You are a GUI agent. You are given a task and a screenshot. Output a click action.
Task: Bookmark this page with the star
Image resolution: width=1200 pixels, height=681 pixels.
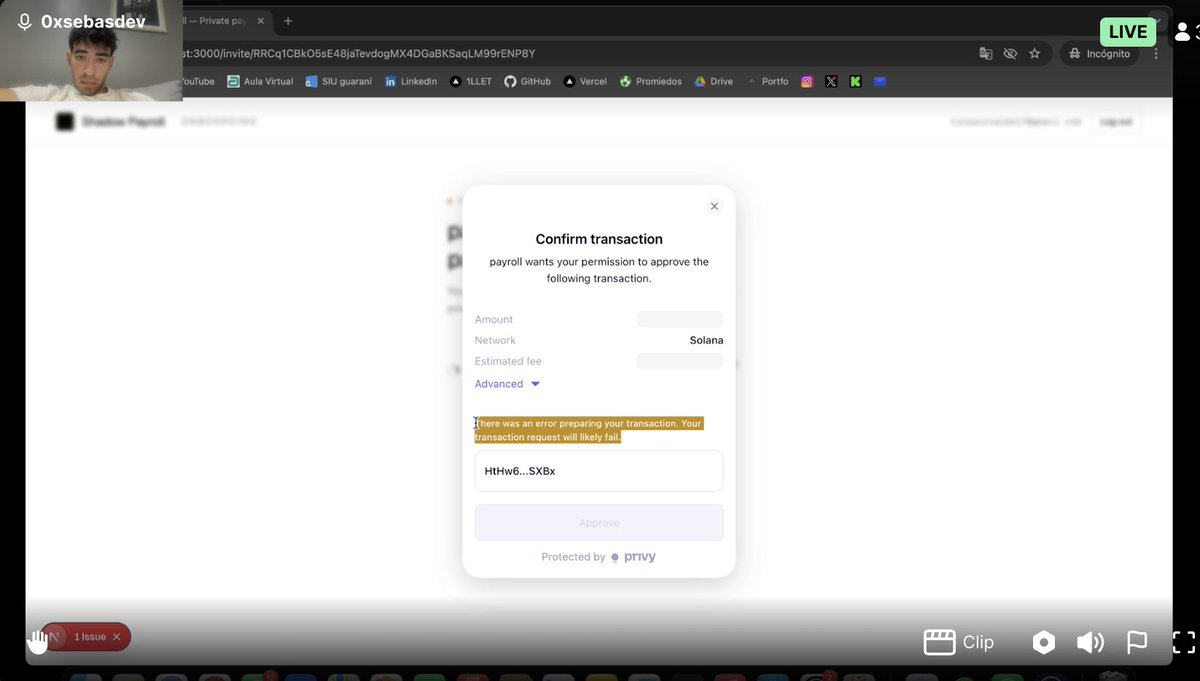pos(1034,53)
